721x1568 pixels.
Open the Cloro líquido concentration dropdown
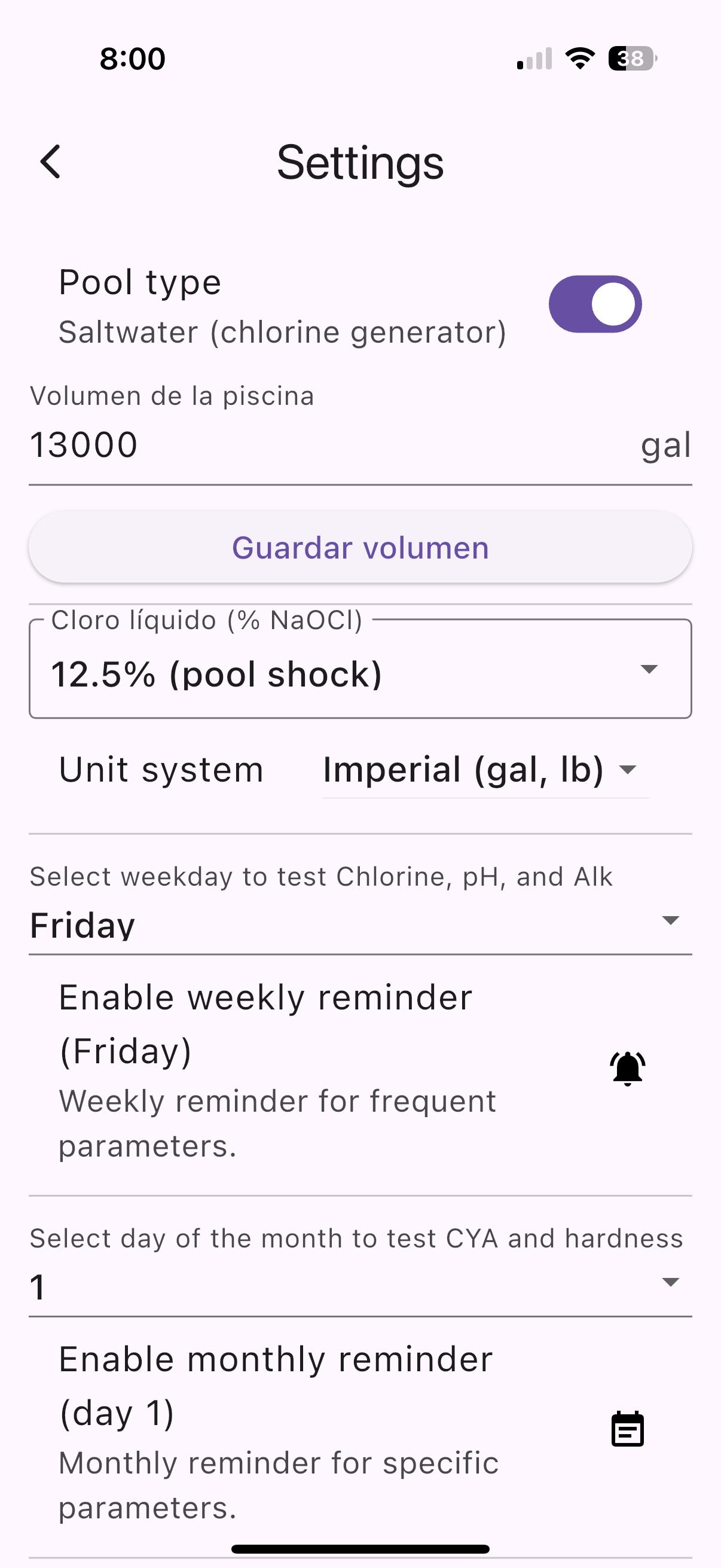pos(360,669)
